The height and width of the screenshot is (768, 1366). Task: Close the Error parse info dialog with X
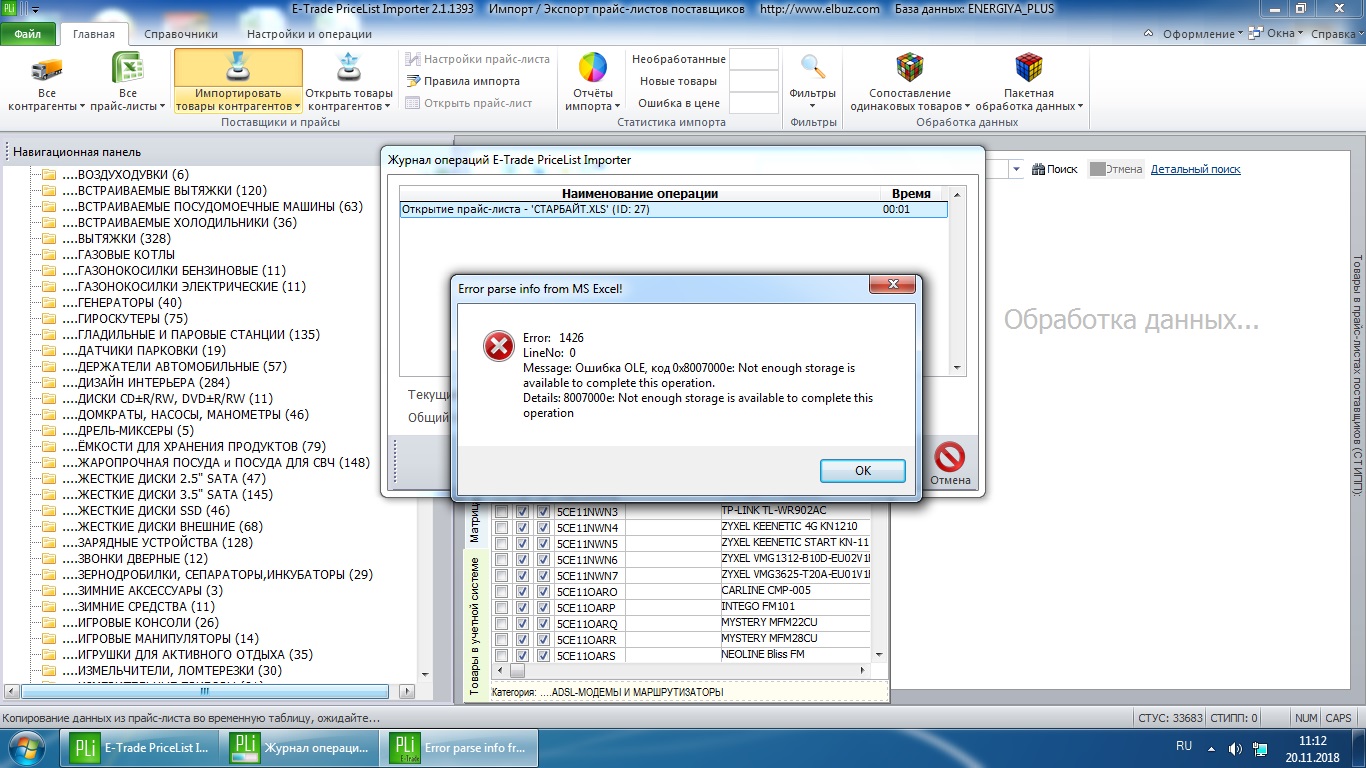(x=892, y=287)
